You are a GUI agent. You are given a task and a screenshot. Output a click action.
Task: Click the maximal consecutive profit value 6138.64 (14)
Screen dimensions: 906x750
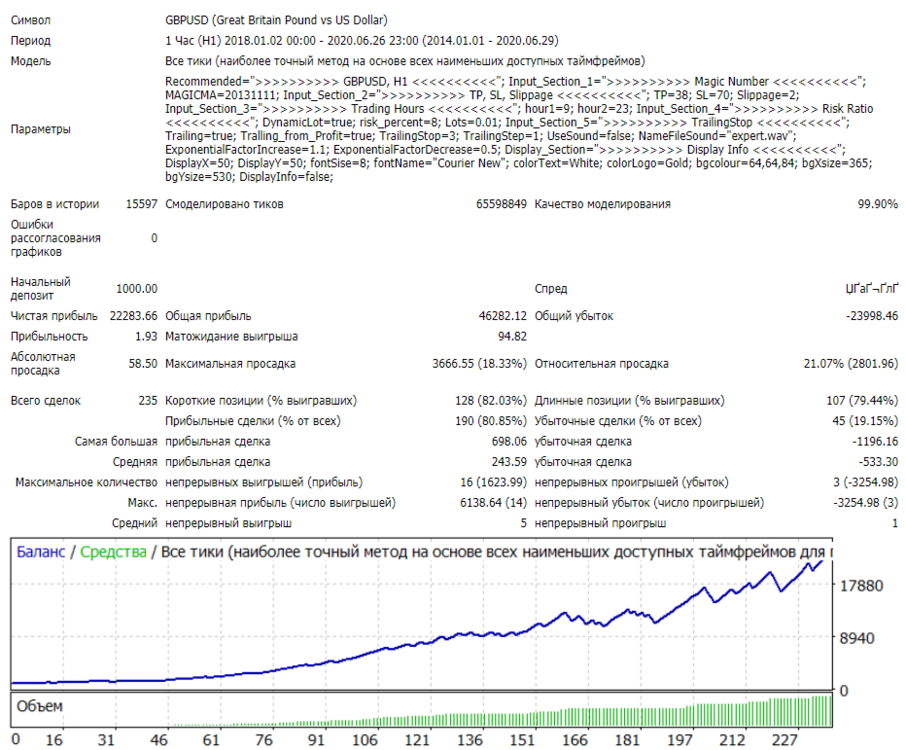click(493, 503)
